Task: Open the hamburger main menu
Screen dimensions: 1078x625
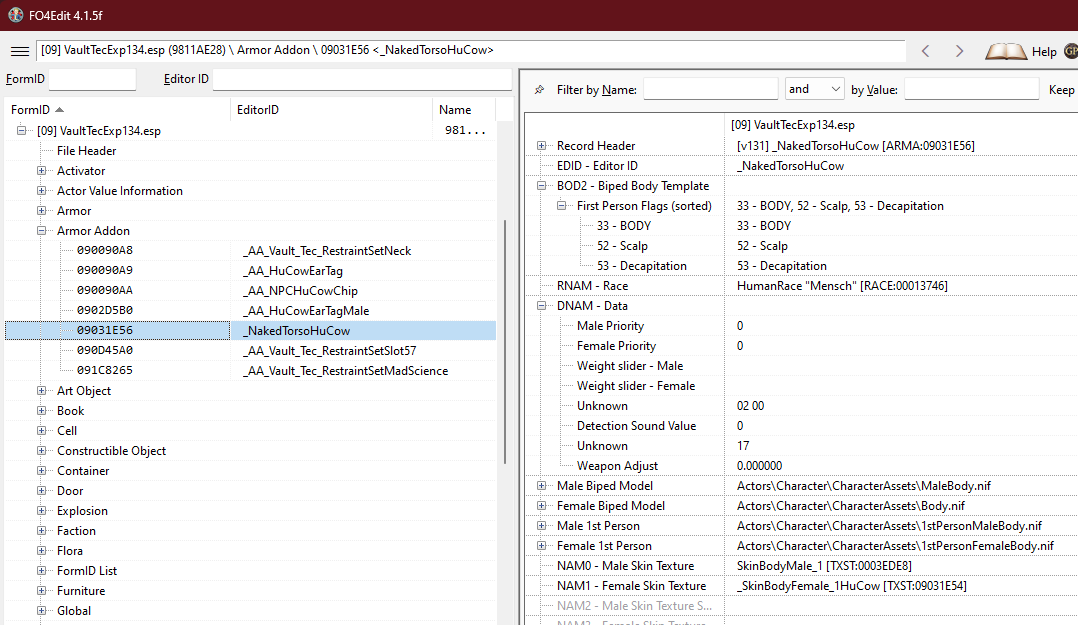Action: [x=20, y=51]
